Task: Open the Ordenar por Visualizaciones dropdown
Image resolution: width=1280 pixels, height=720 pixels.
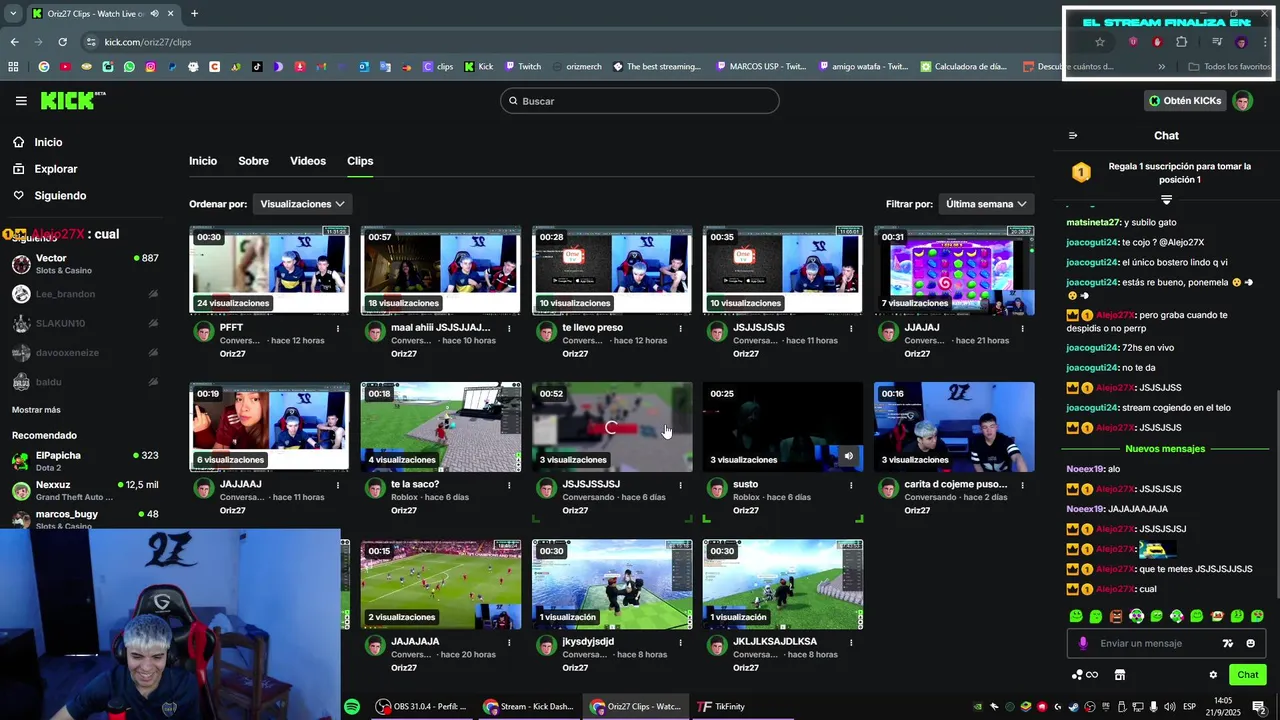Action: [x=302, y=204]
